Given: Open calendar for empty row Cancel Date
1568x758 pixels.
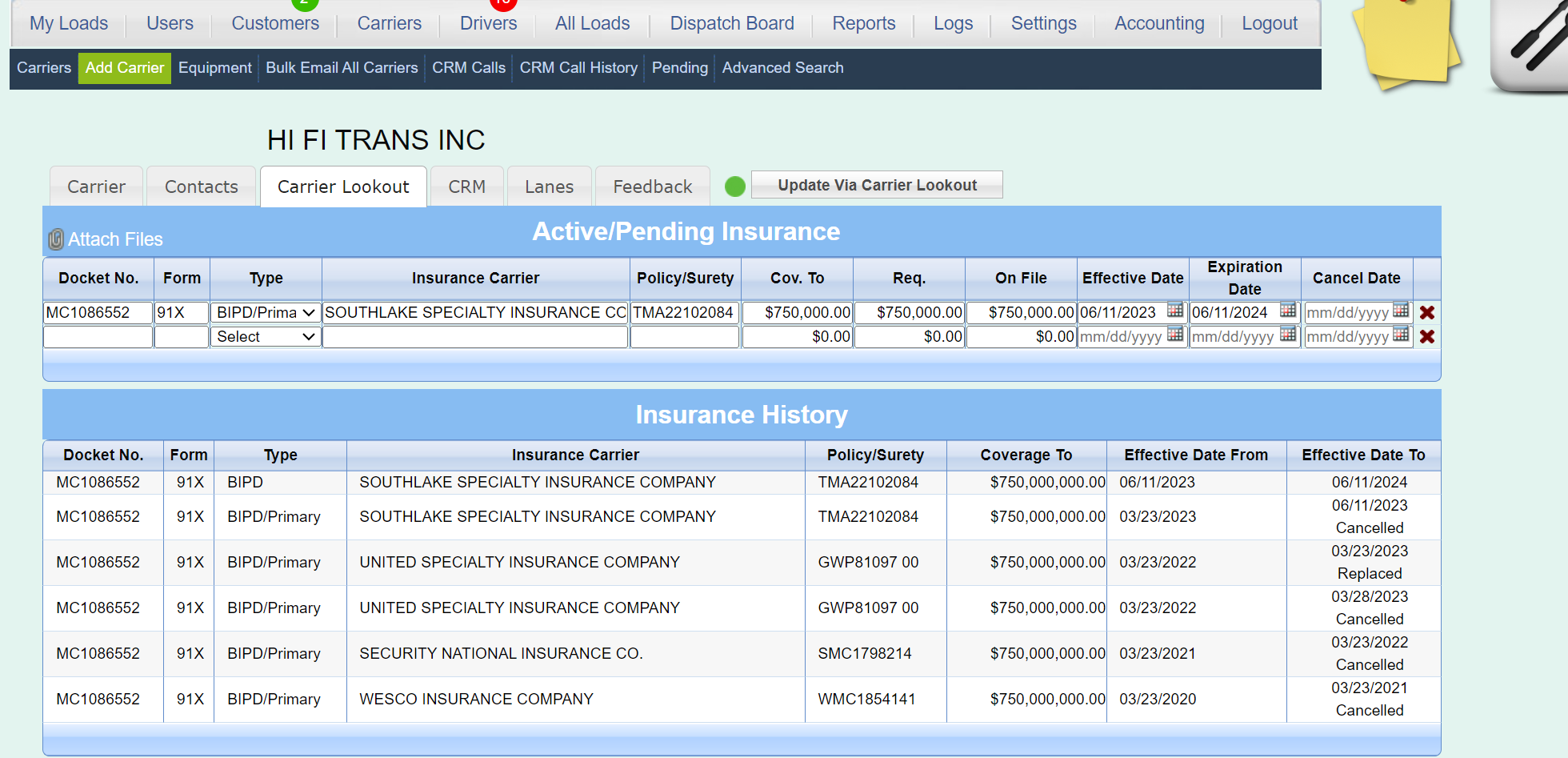Looking at the screenshot, I should (1400, 335).
